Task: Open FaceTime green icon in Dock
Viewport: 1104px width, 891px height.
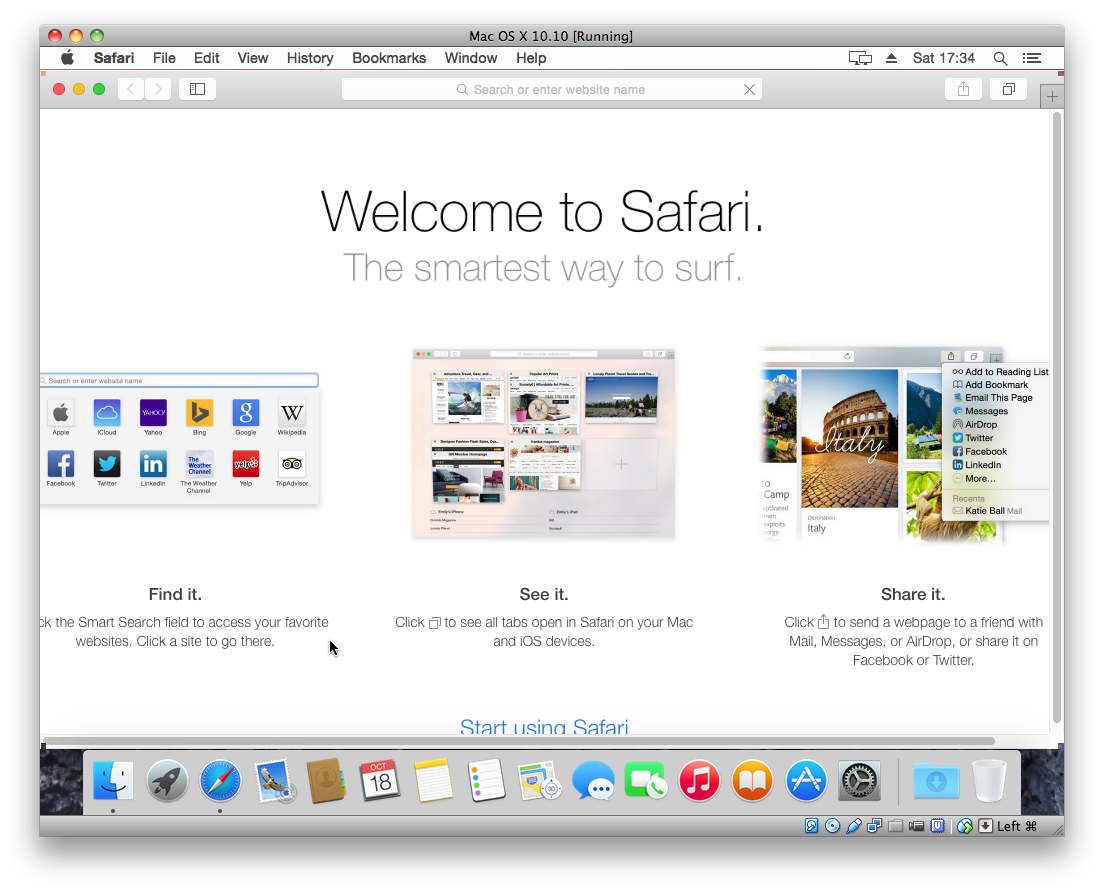Action: pyautogui.click(x=646, y=780)
